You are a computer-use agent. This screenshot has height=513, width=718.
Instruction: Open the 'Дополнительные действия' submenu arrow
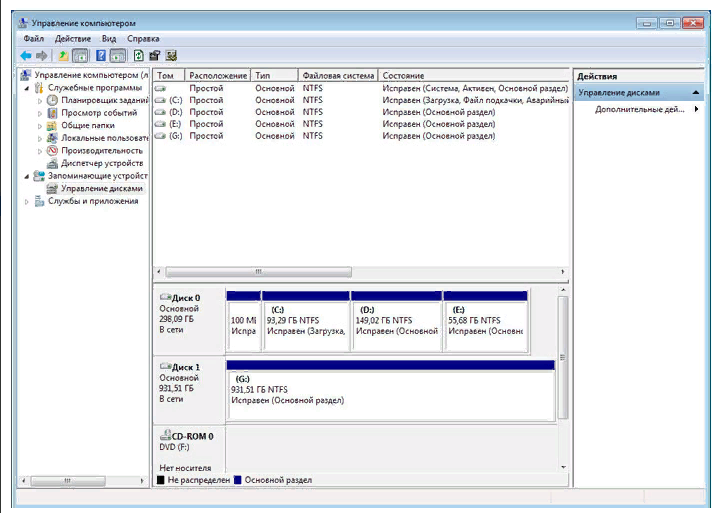[696, 109]
